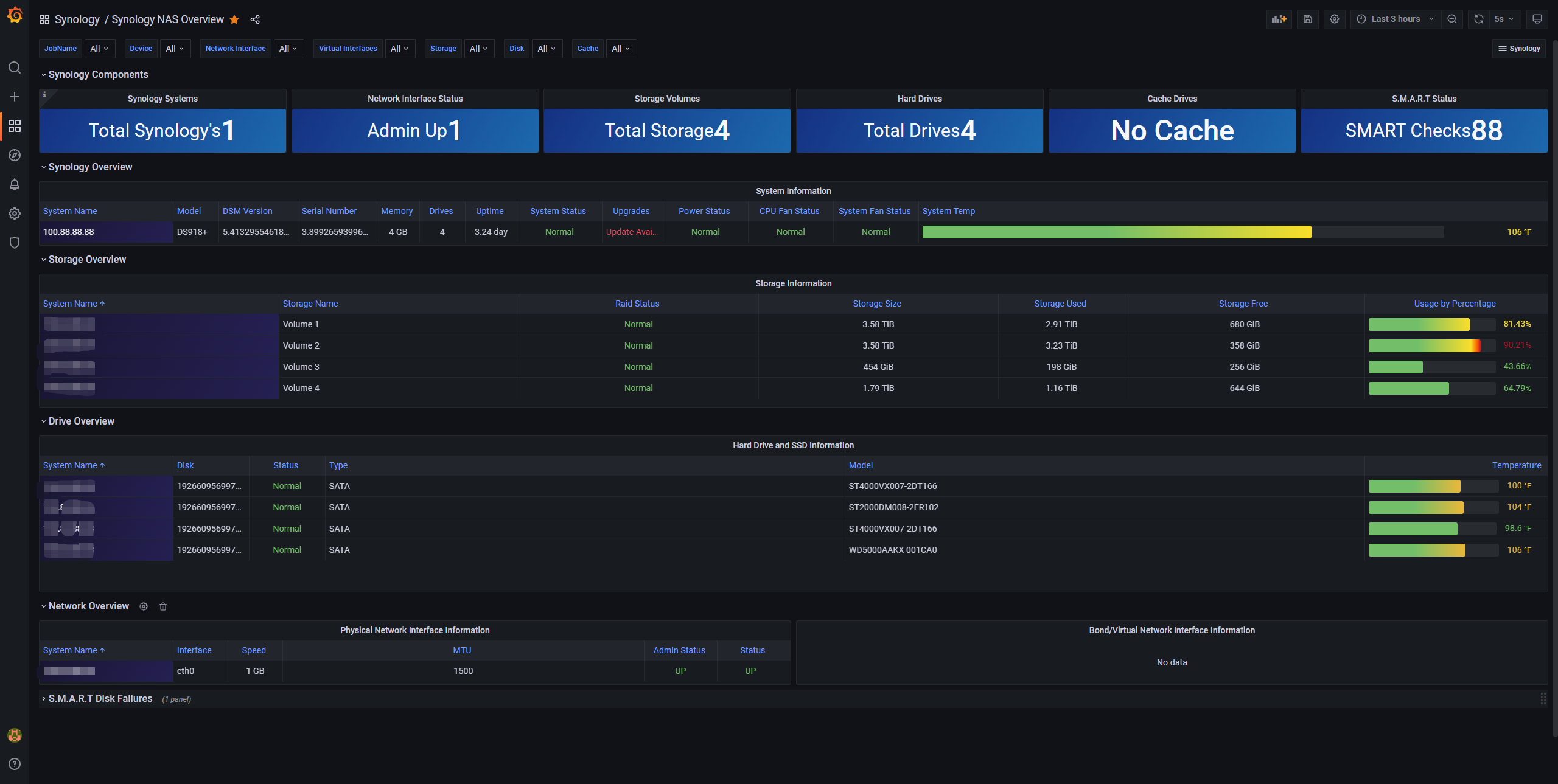
Task: Open the search dashboards magnifier icon
Action: pos(15,68)
